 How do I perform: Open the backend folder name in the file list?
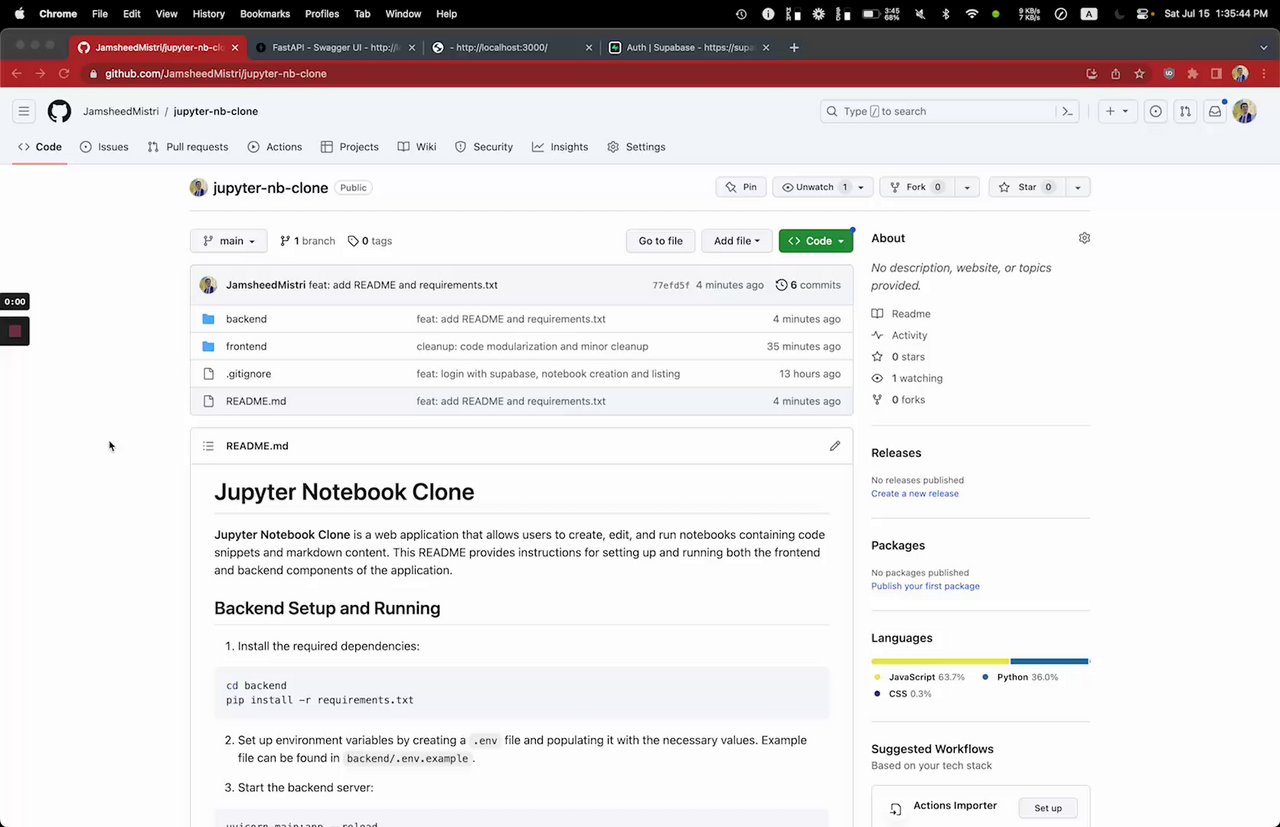[x=246, y=319]
